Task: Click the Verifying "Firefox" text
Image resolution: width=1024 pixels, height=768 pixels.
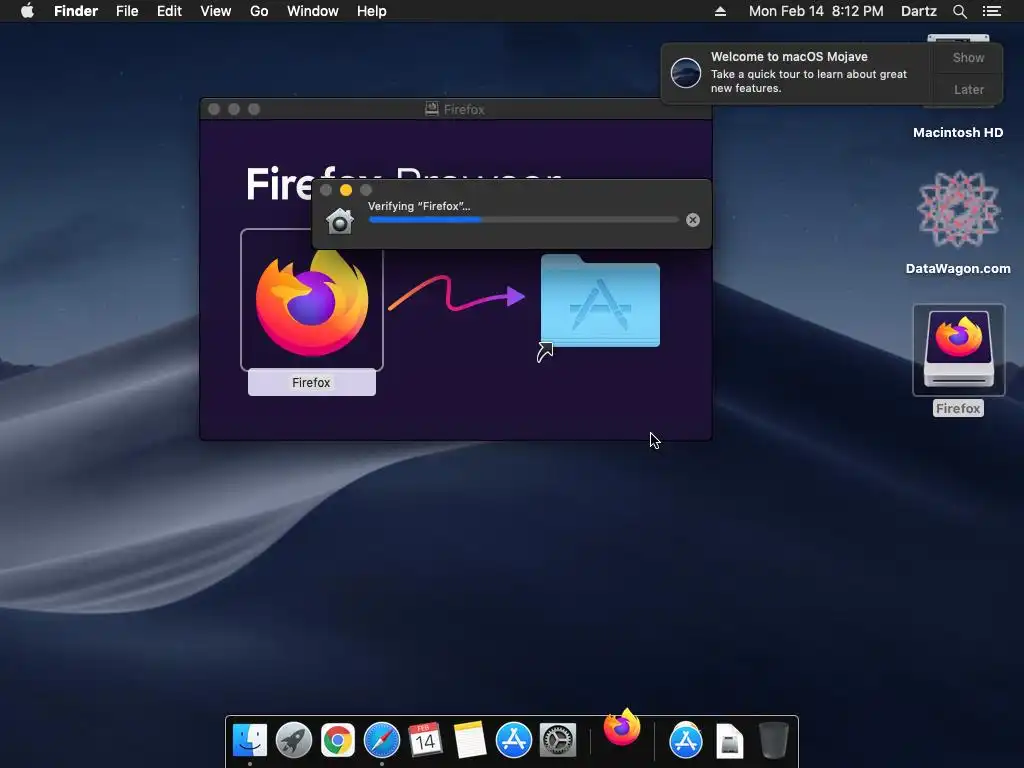Action: tap(419, 206)
